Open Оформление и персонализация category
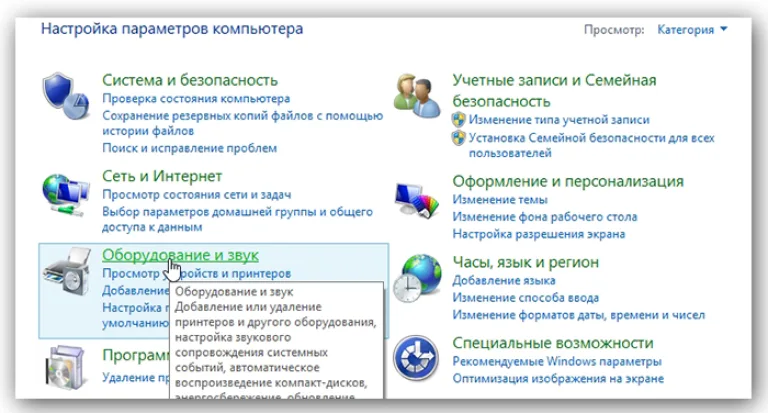This screenshot has width=768, height=413. (x=568, y=181)
